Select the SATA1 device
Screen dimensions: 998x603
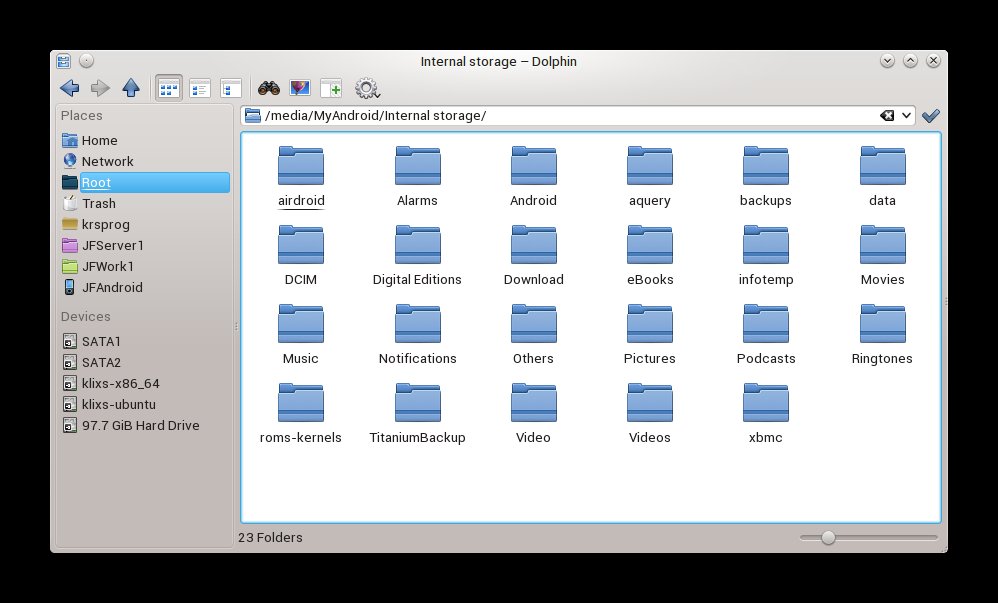[x=145, y=341]
